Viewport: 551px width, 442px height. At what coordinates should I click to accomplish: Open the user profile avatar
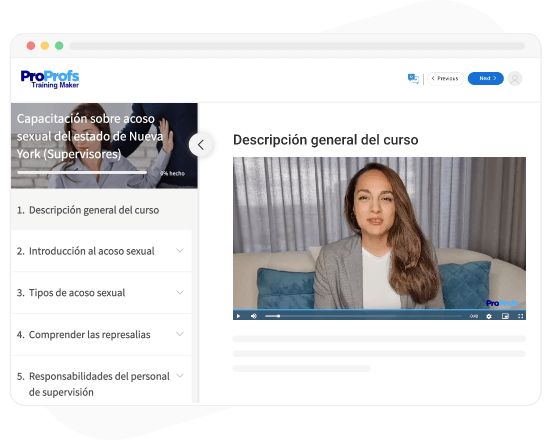click(x=515, y=79)
